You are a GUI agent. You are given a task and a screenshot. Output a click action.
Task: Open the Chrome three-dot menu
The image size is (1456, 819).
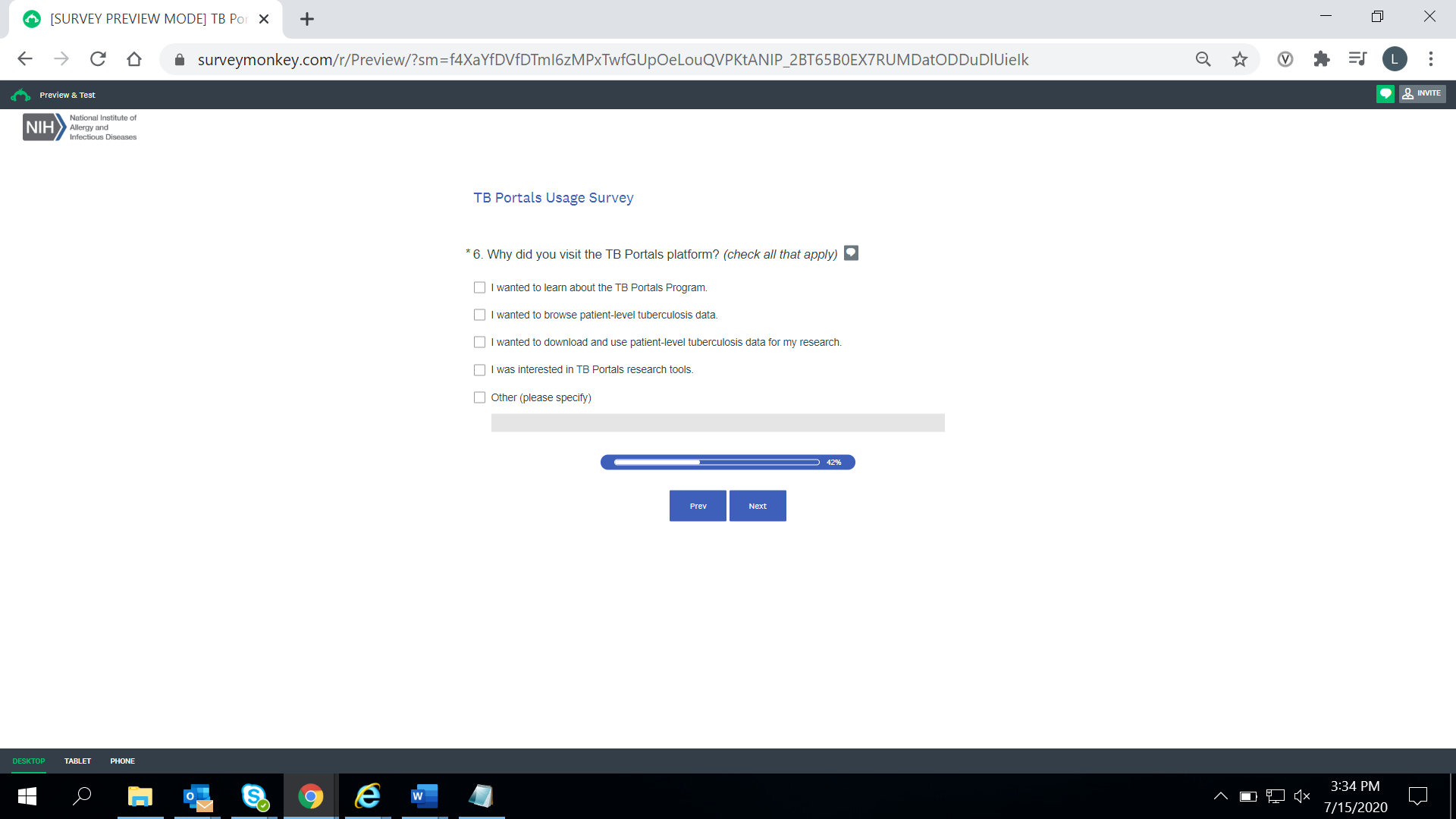(x=1430, y=59)
